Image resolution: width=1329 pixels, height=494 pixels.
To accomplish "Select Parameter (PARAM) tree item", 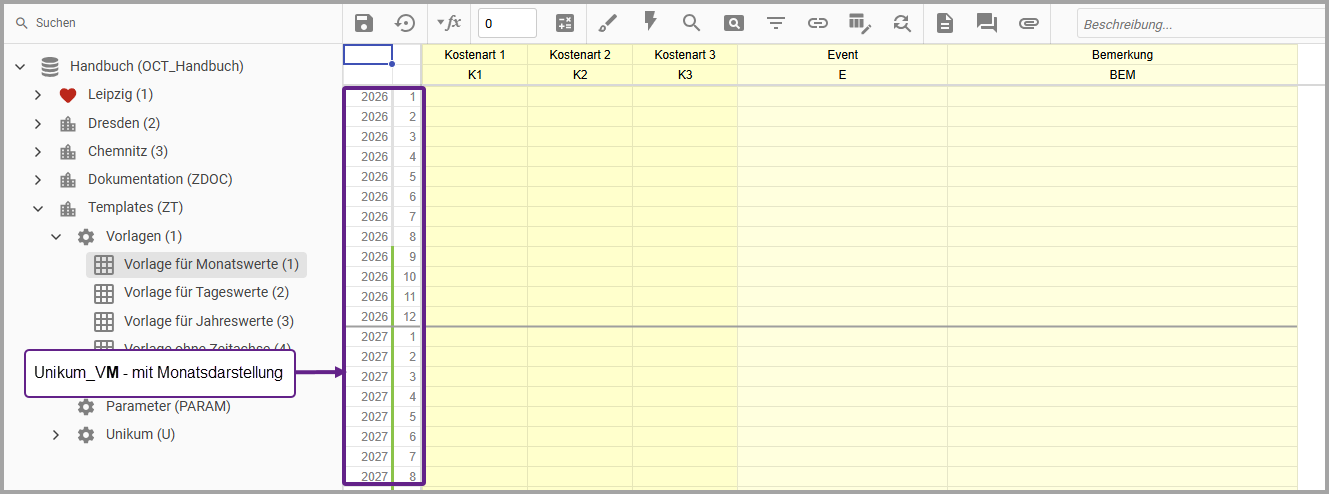I will coord(168,407).
